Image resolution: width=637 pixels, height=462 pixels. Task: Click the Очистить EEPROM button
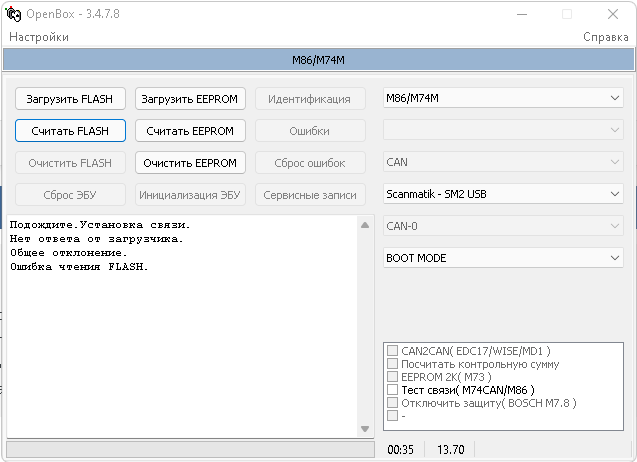click(190, 163)
